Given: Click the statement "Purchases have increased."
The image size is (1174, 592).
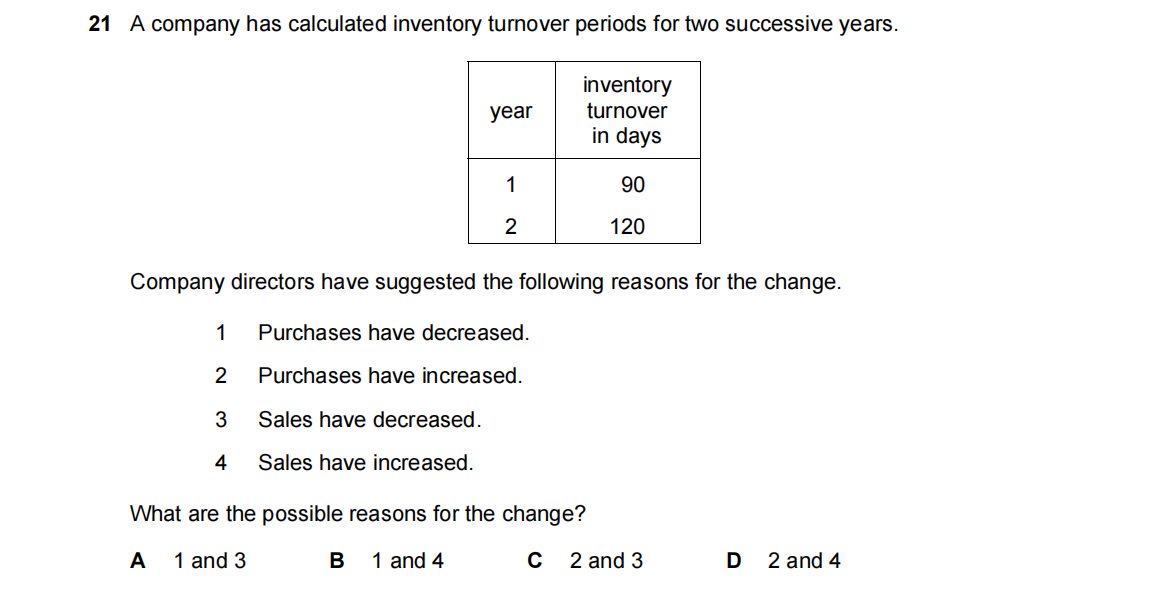Looking at the screenshot, I should [390, 376].
